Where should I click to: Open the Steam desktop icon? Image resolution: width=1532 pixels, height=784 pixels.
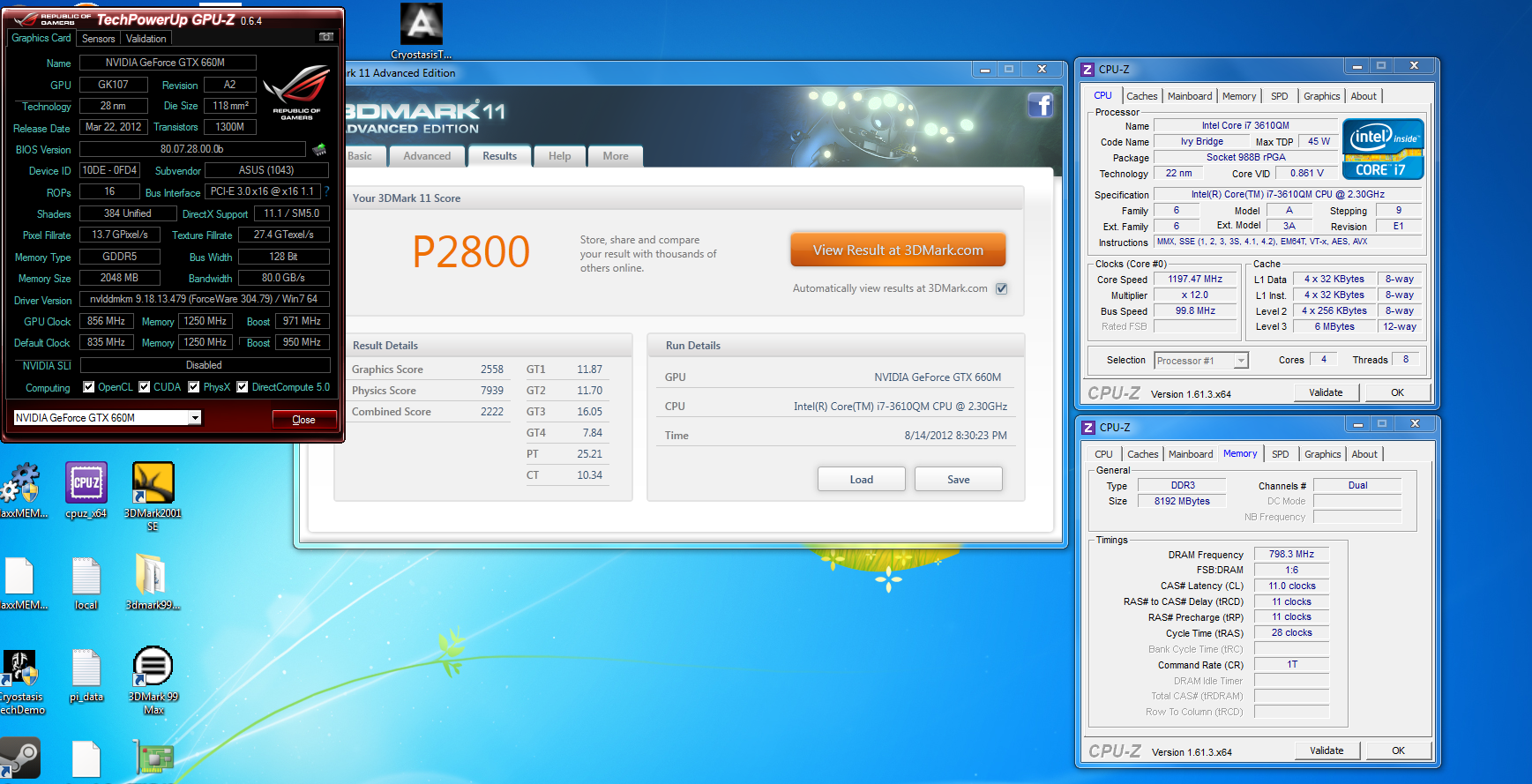19,758
